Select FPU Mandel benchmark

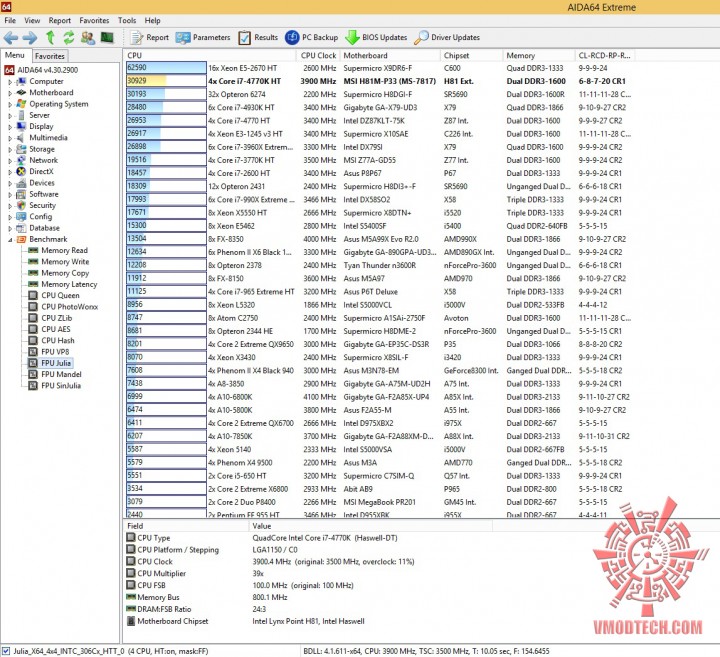click(x=61, y=375)
